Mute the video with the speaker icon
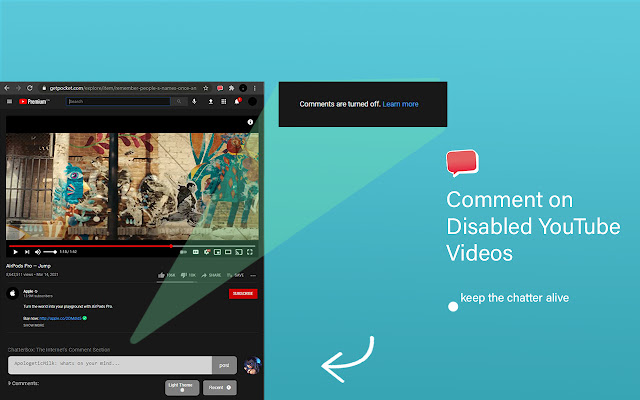Screen dimensions: 640x400 38,252
